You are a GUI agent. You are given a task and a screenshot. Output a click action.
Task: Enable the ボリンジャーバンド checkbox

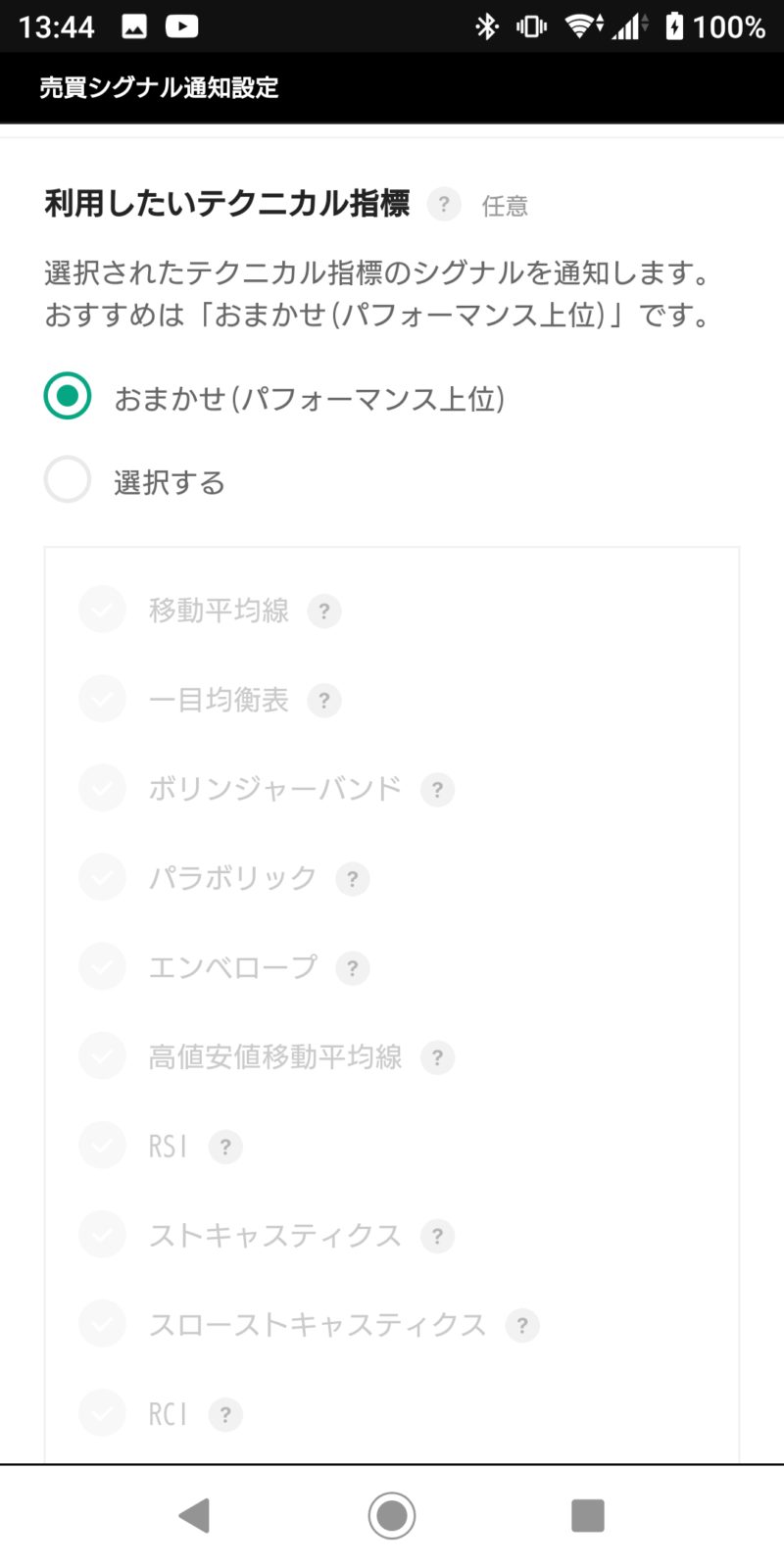pyautogui.click(x=103, y=789)
